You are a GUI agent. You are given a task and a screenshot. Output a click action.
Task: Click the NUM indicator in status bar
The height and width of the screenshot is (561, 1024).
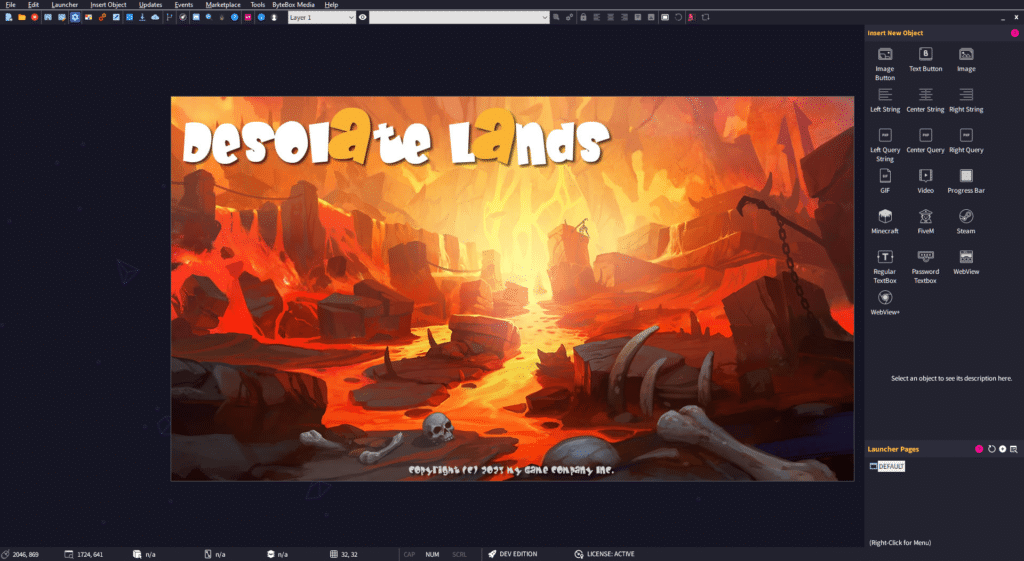[x=432, y=554]
